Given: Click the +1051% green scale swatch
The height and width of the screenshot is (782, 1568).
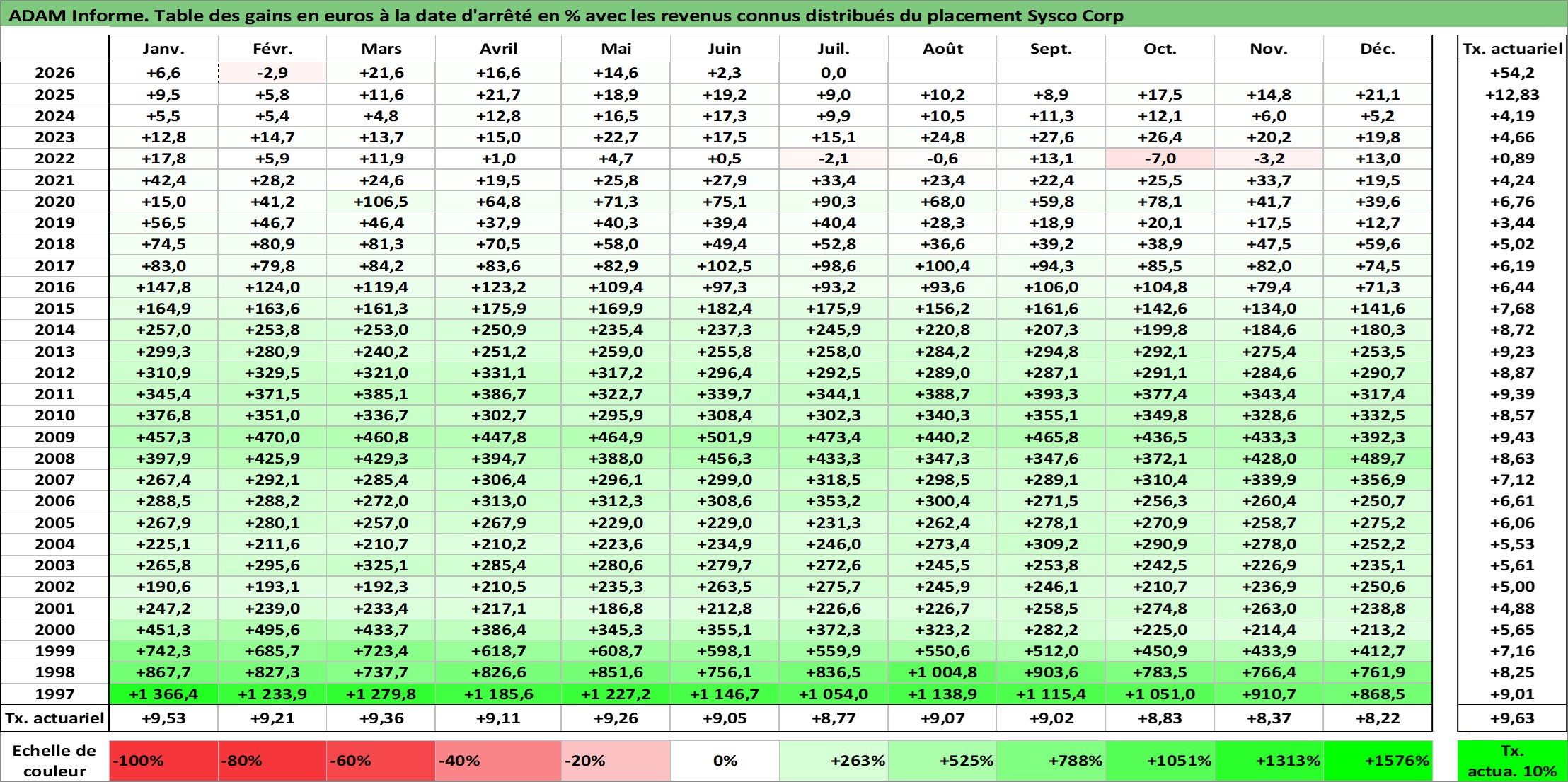Looking at the screenshot, I should [x=1160, y=761].
